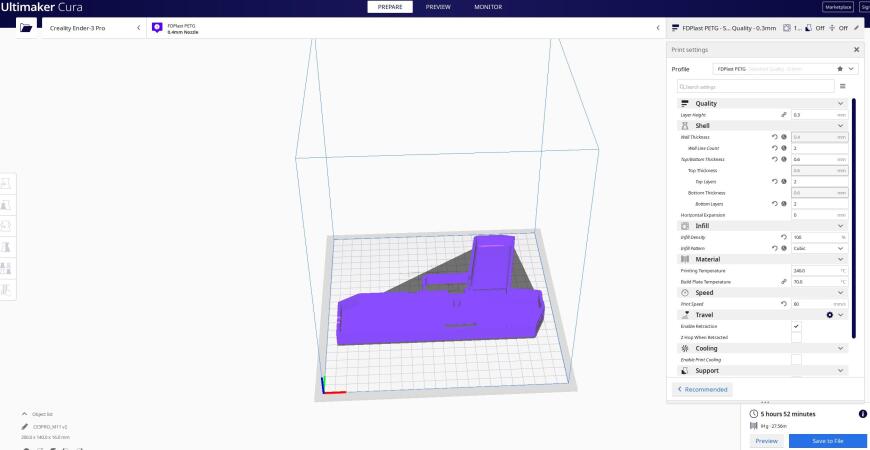This screenshot has height=450, width=870.
Task: Collapse the Shell settings section
Action: (x=763, y=126)
